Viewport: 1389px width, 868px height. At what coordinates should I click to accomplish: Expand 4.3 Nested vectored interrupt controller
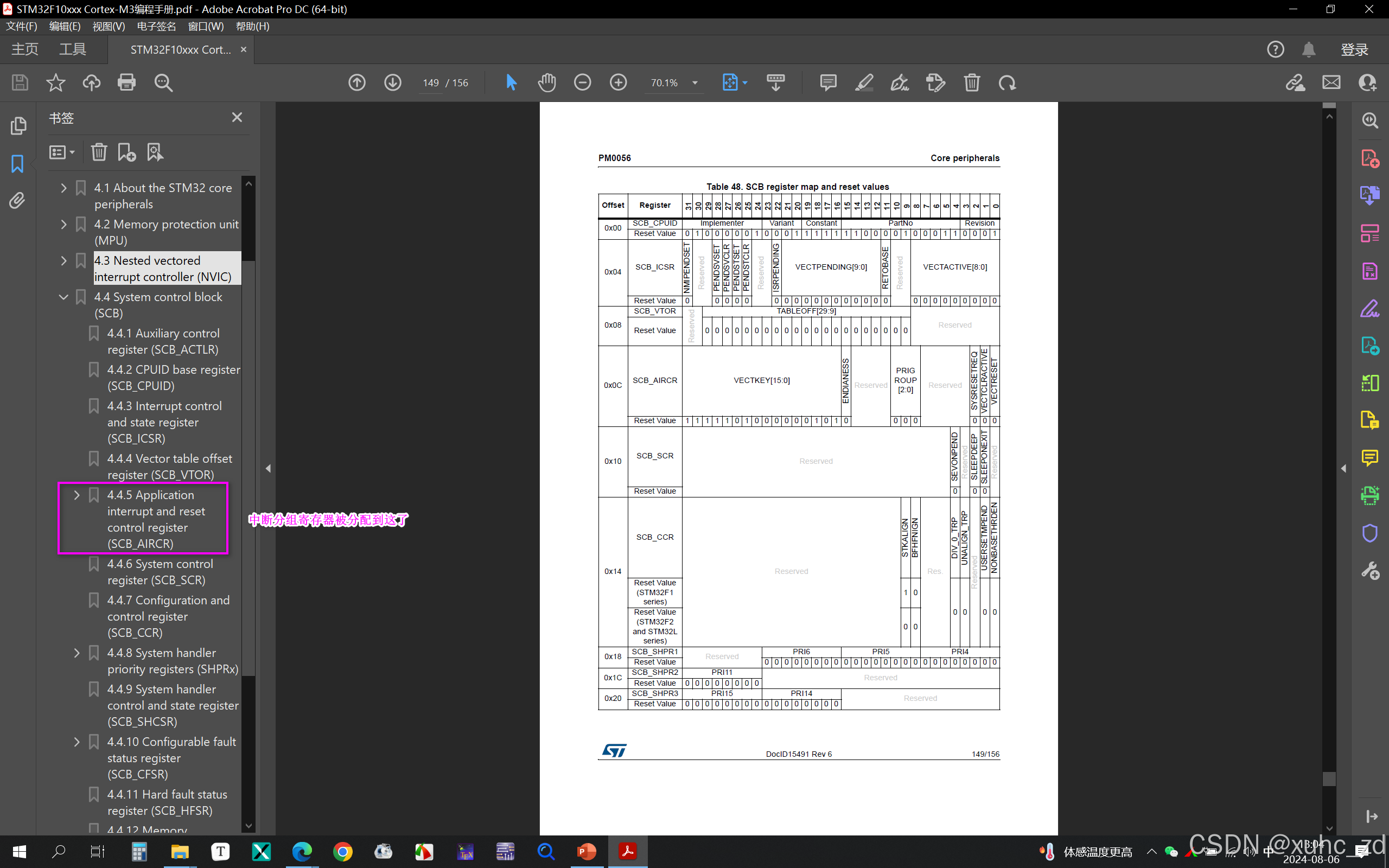point(63,260)
